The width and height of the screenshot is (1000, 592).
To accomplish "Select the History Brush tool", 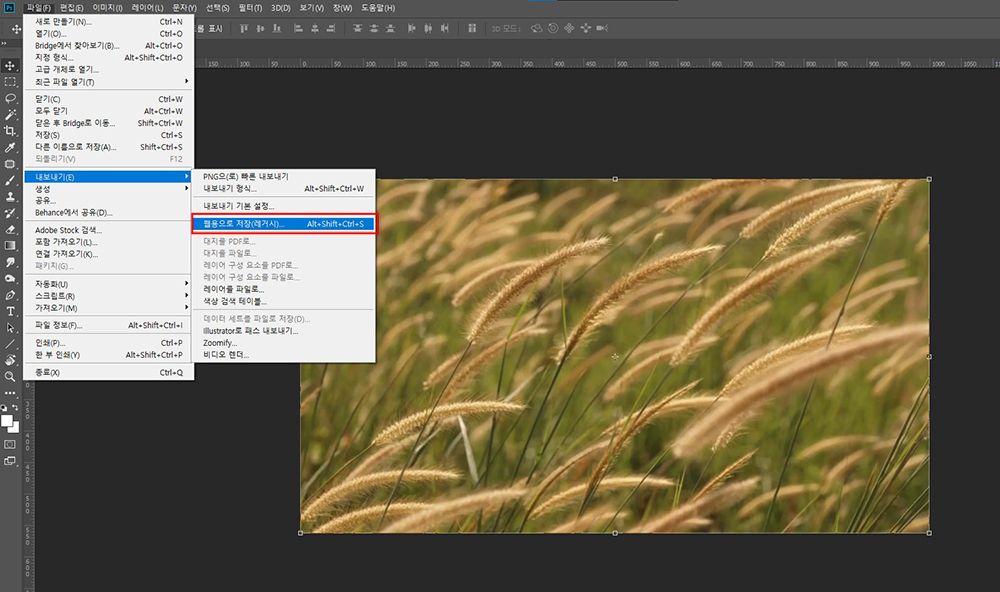I will pos(10,213).
